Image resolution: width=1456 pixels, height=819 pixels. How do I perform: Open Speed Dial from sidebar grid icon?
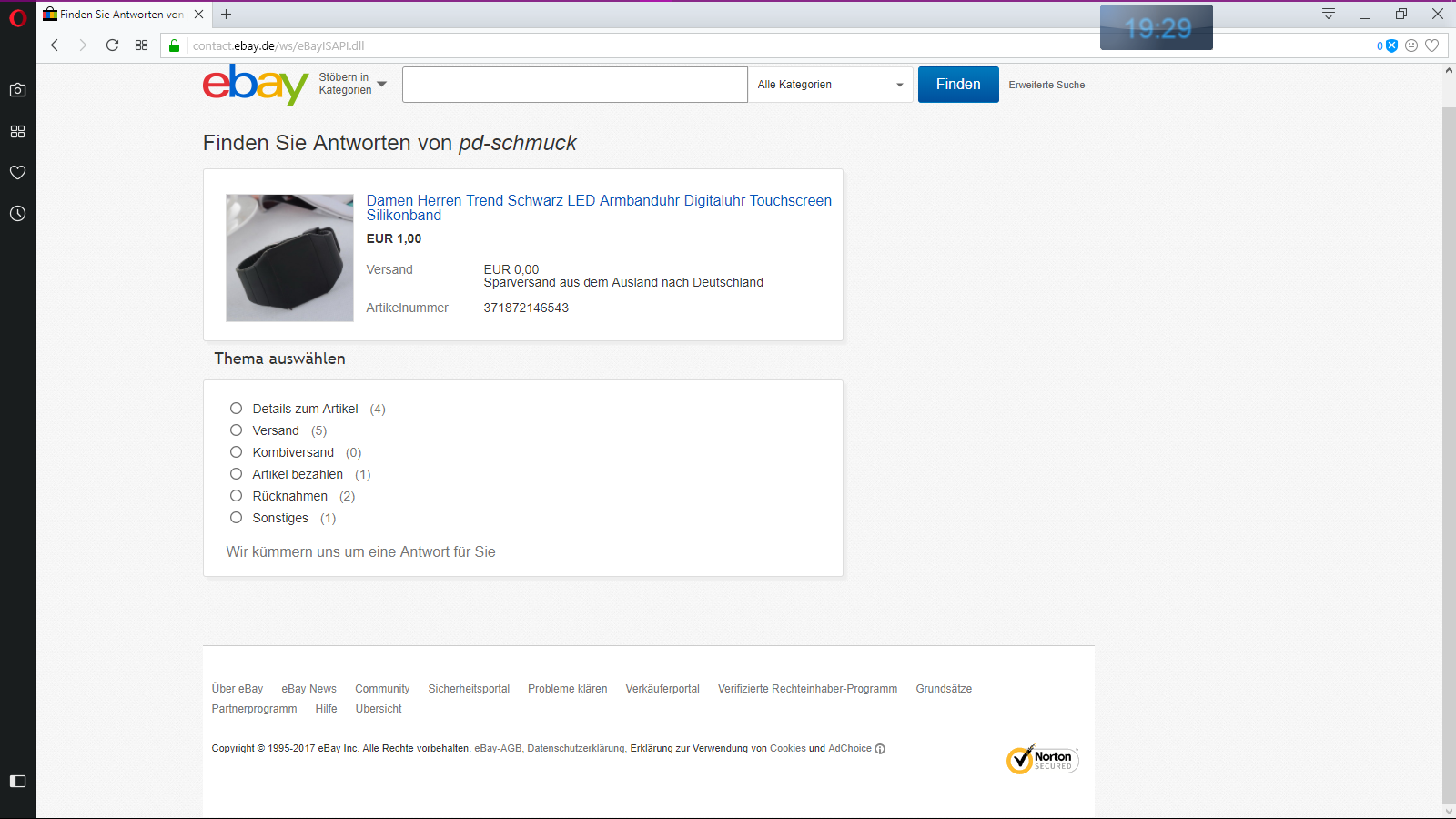pyautogui.click(x=17, y=131)
